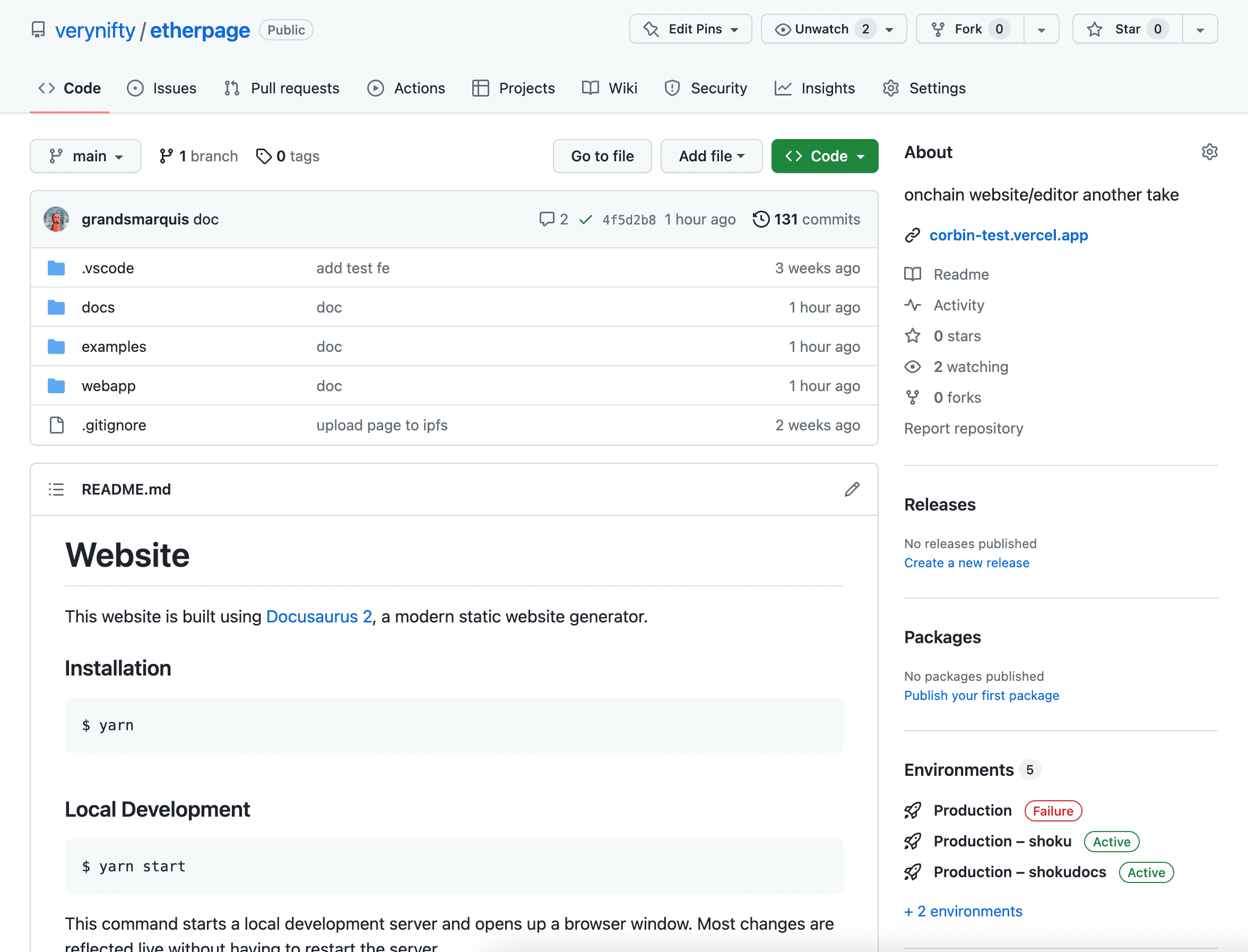
Task: Open 'upload page to ipfs' commit message
Action: (x=382, y=425)
